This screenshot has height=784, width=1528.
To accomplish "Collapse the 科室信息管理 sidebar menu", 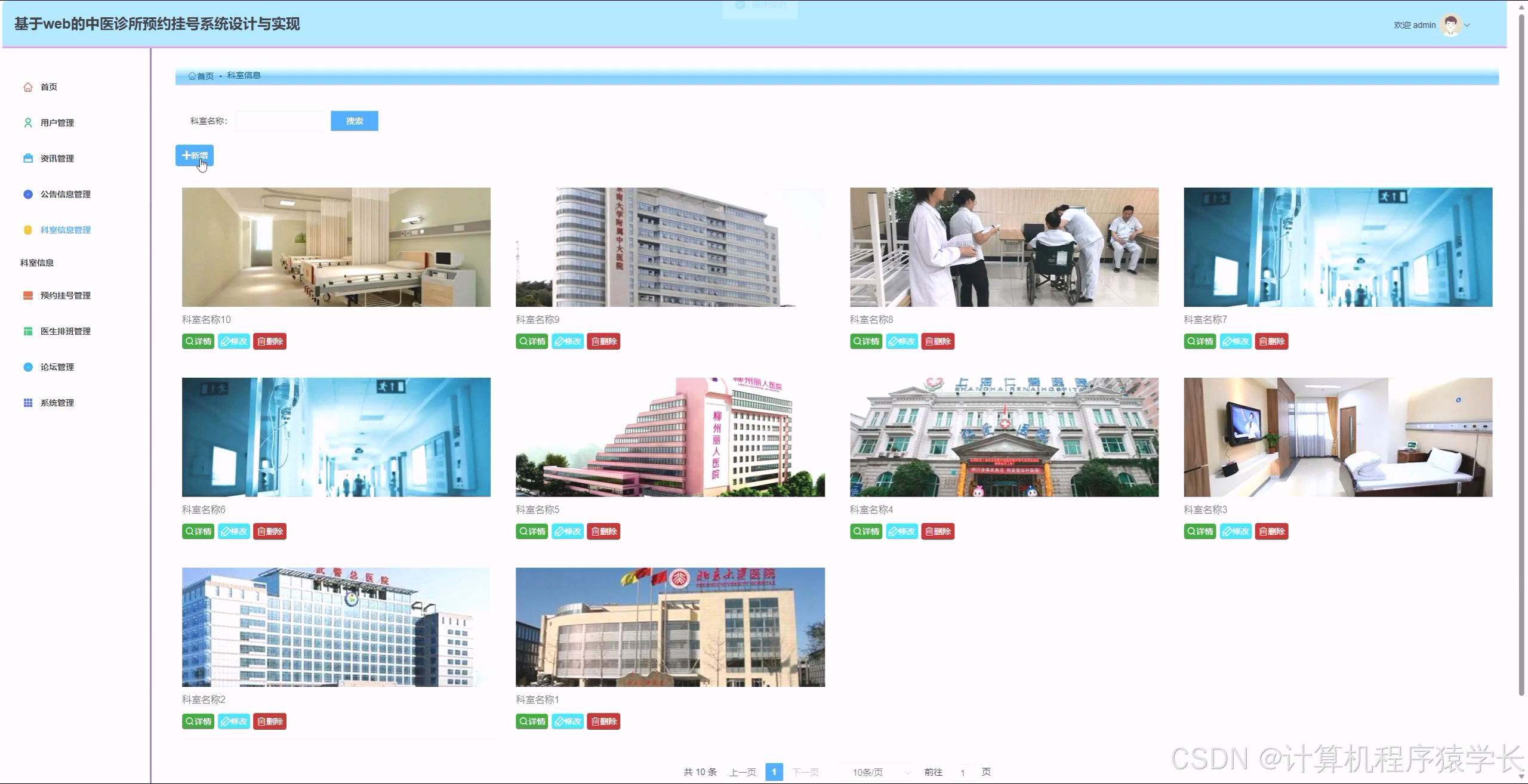I will pos(65,230).
